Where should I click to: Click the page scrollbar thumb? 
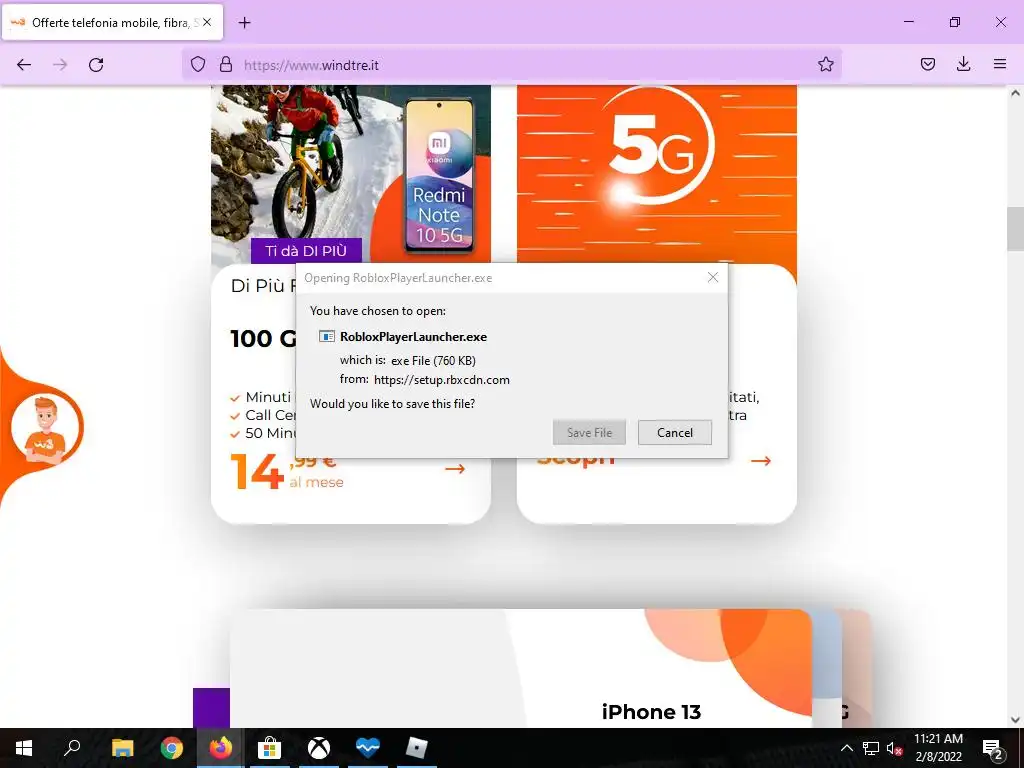(x=1015, y=229)
